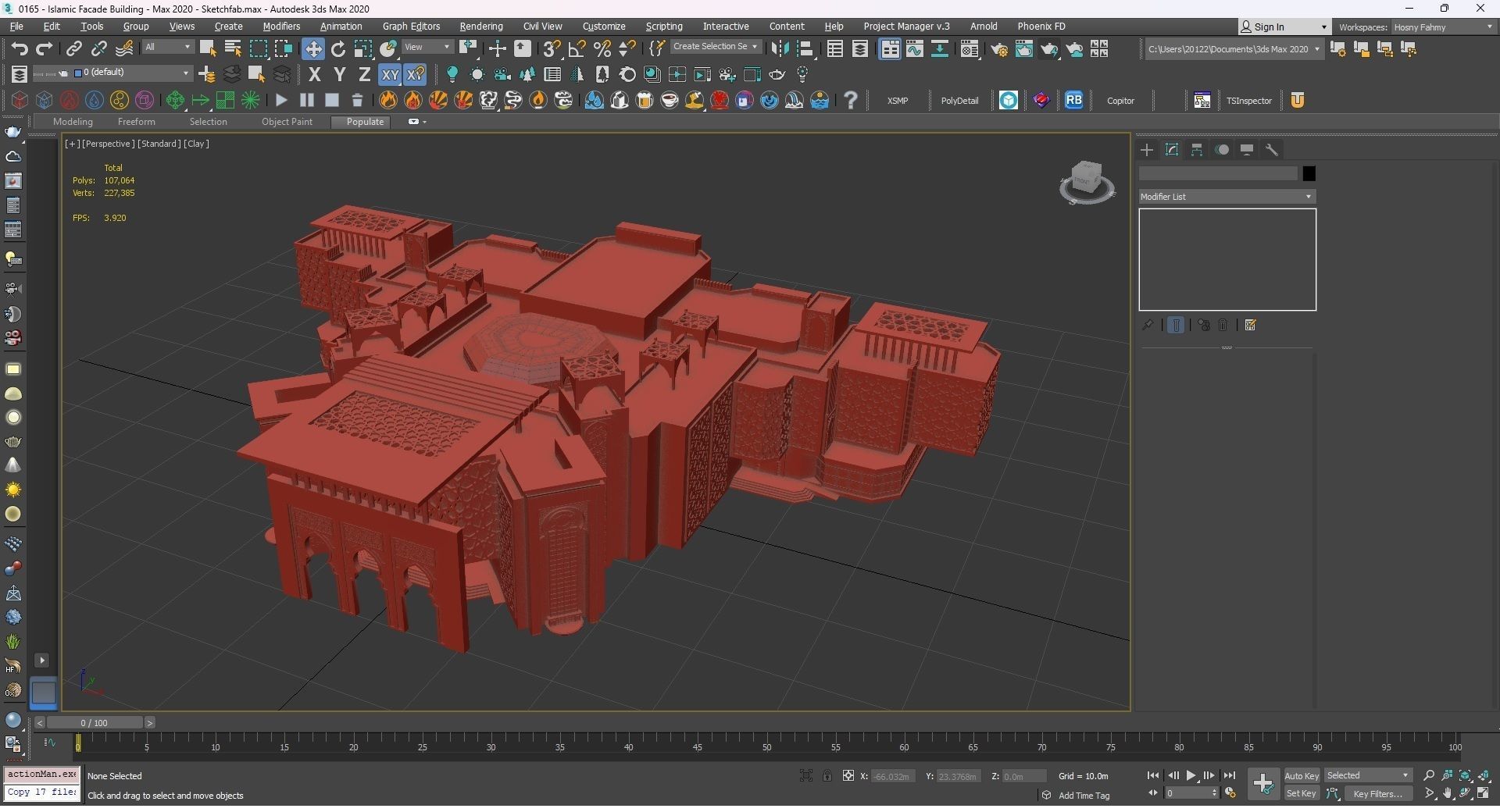Image resolution: width=1500 pixels, height=812 pixels.
Task: Open the Align tool
Action: (x=805, y=48)
